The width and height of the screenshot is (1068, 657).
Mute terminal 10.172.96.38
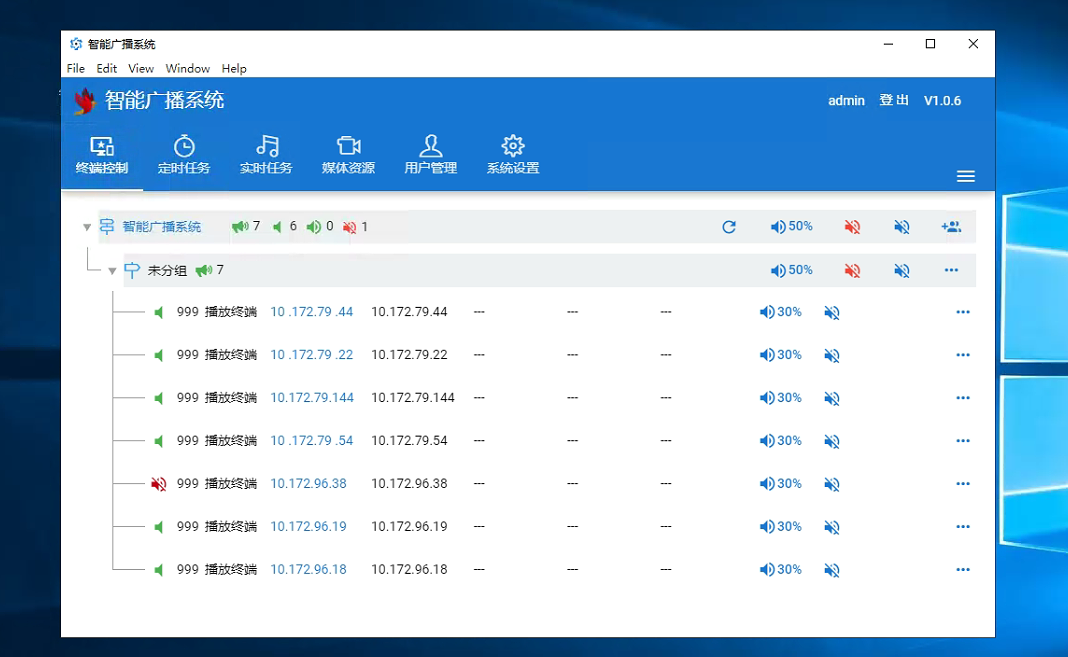(x=832, y=484)
